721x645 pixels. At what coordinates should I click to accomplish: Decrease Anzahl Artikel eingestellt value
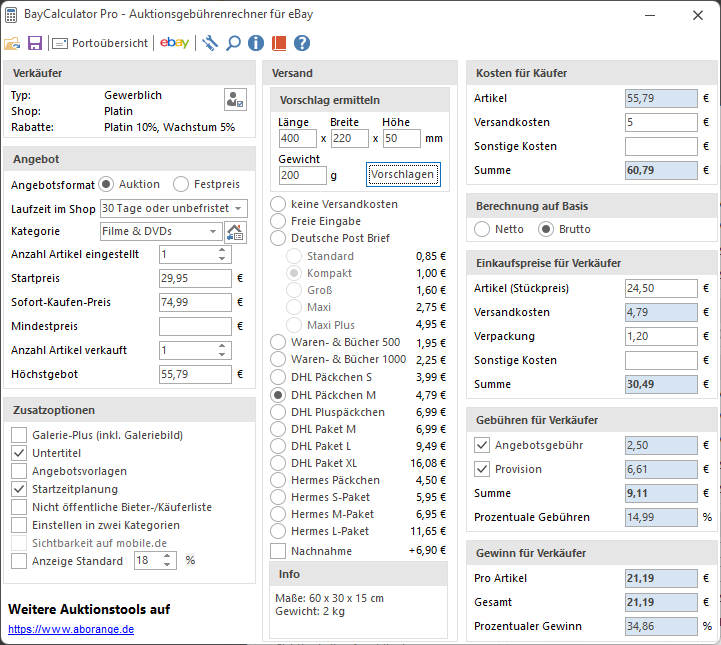click(222, 259)
